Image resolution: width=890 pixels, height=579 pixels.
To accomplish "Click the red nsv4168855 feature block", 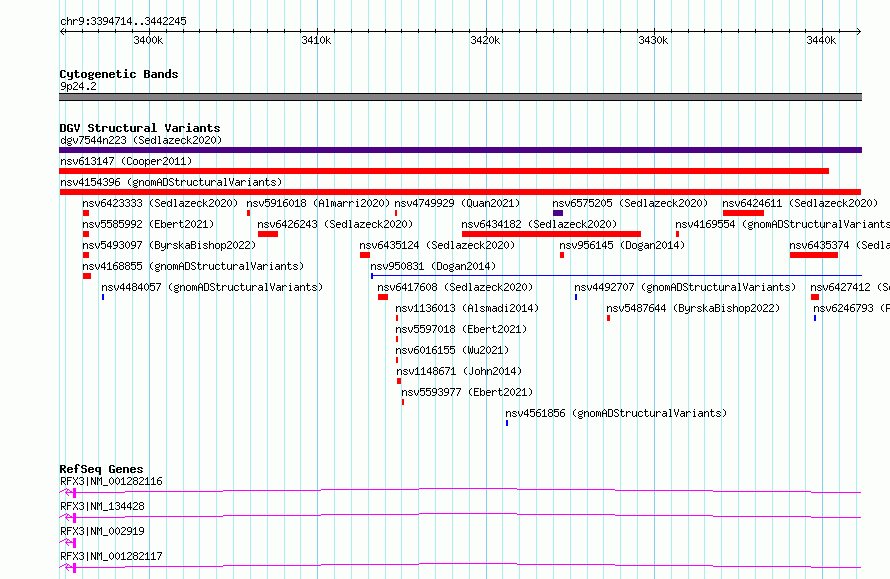I will 87,276.
